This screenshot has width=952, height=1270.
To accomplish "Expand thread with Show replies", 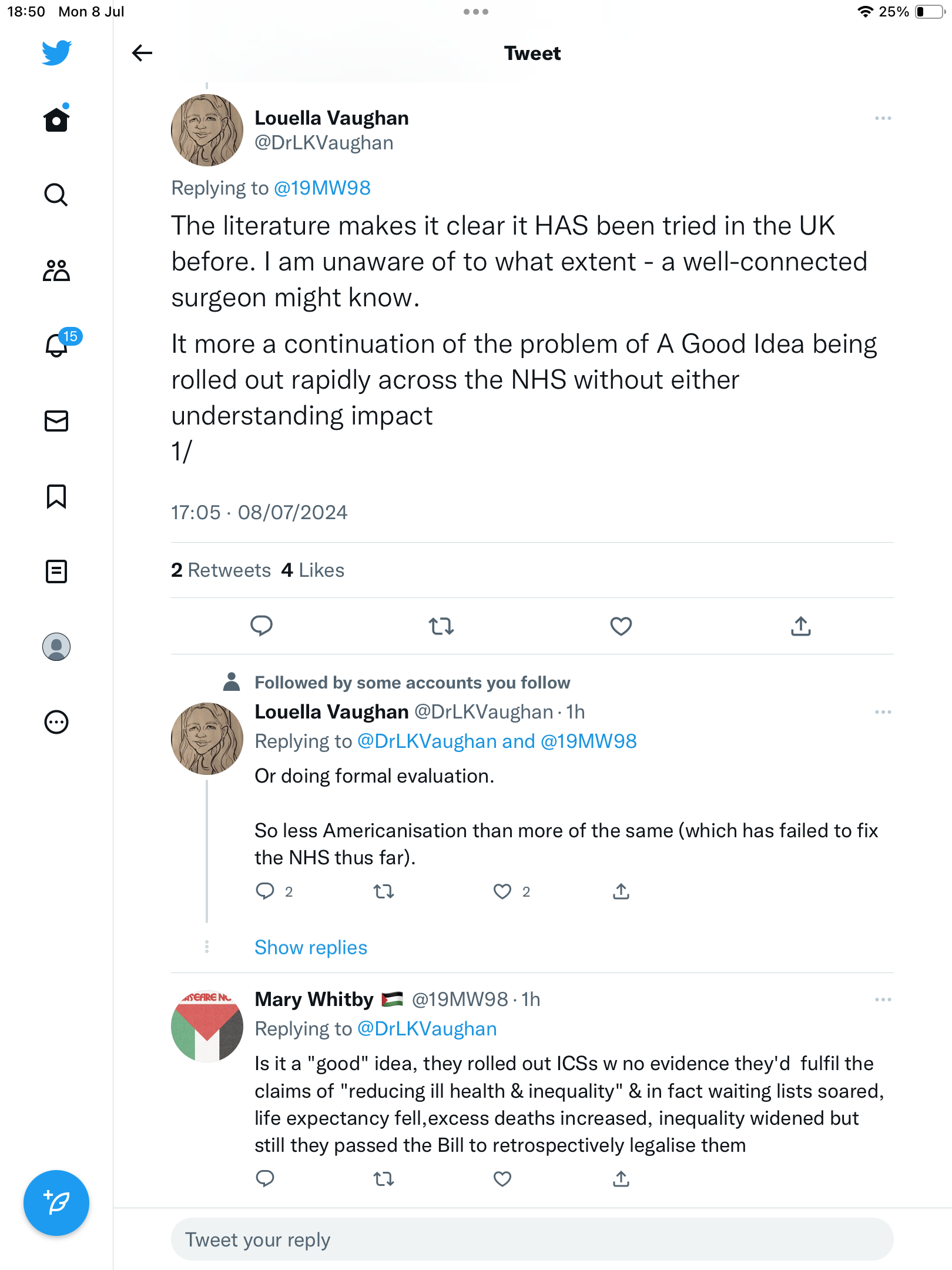I will [x=310, y=947].
